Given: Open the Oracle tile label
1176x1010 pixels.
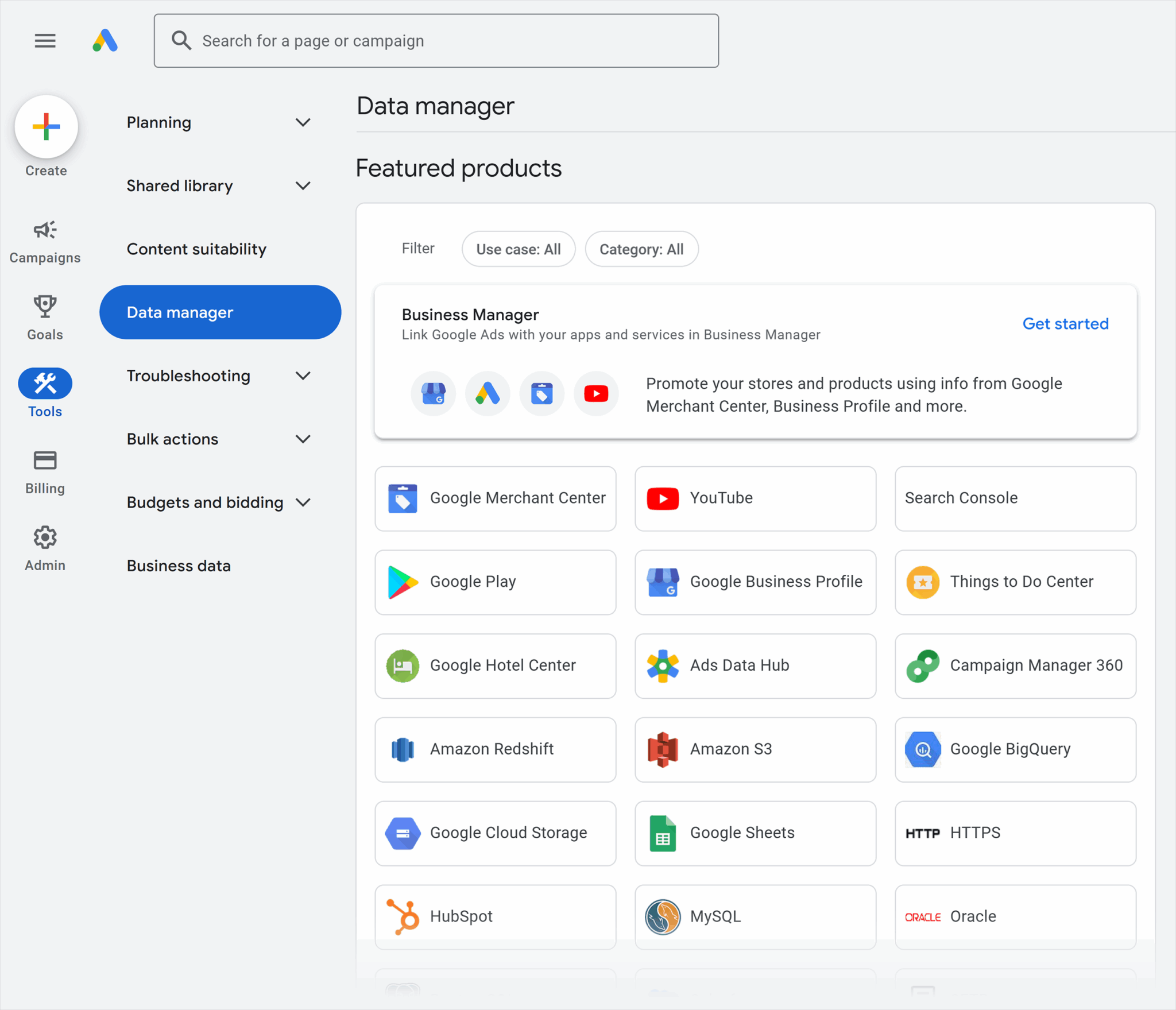Looking at the screenshot, I should [973, 917].
